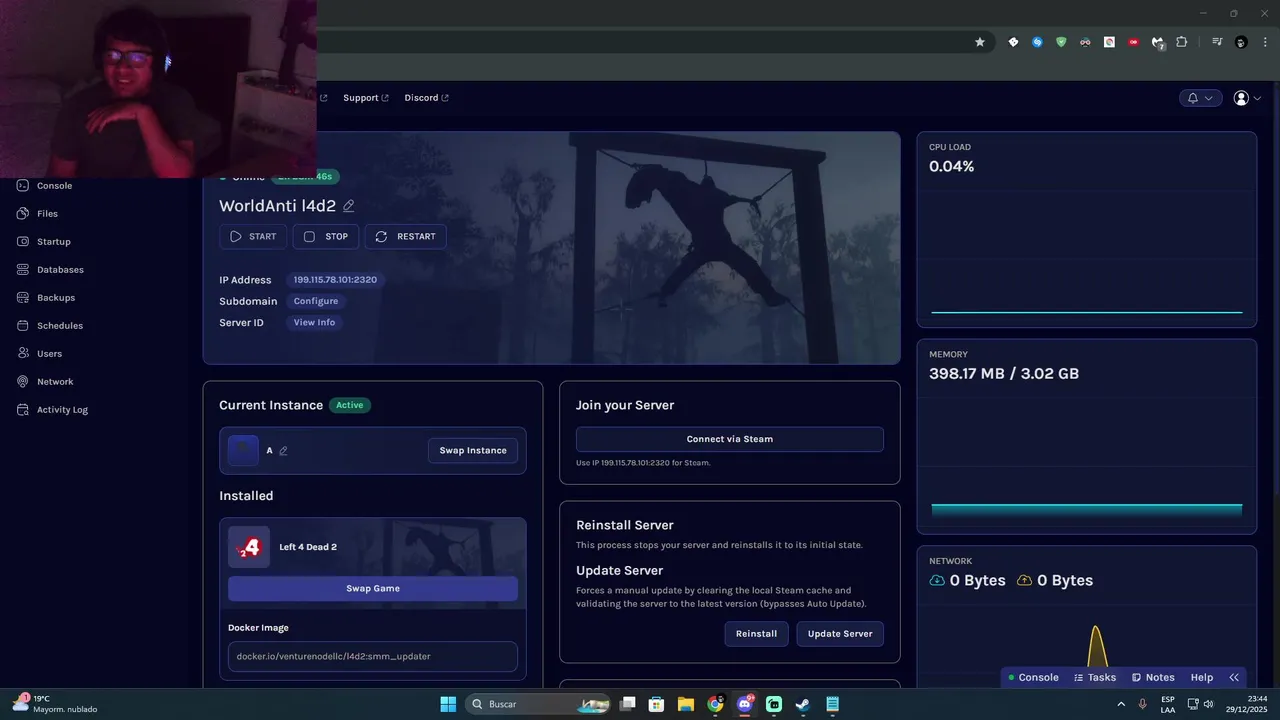The width and height of the screenshot is (1280, 720).
Task: Bookmark this page with the star icon
Action: [x=980, y=42]
